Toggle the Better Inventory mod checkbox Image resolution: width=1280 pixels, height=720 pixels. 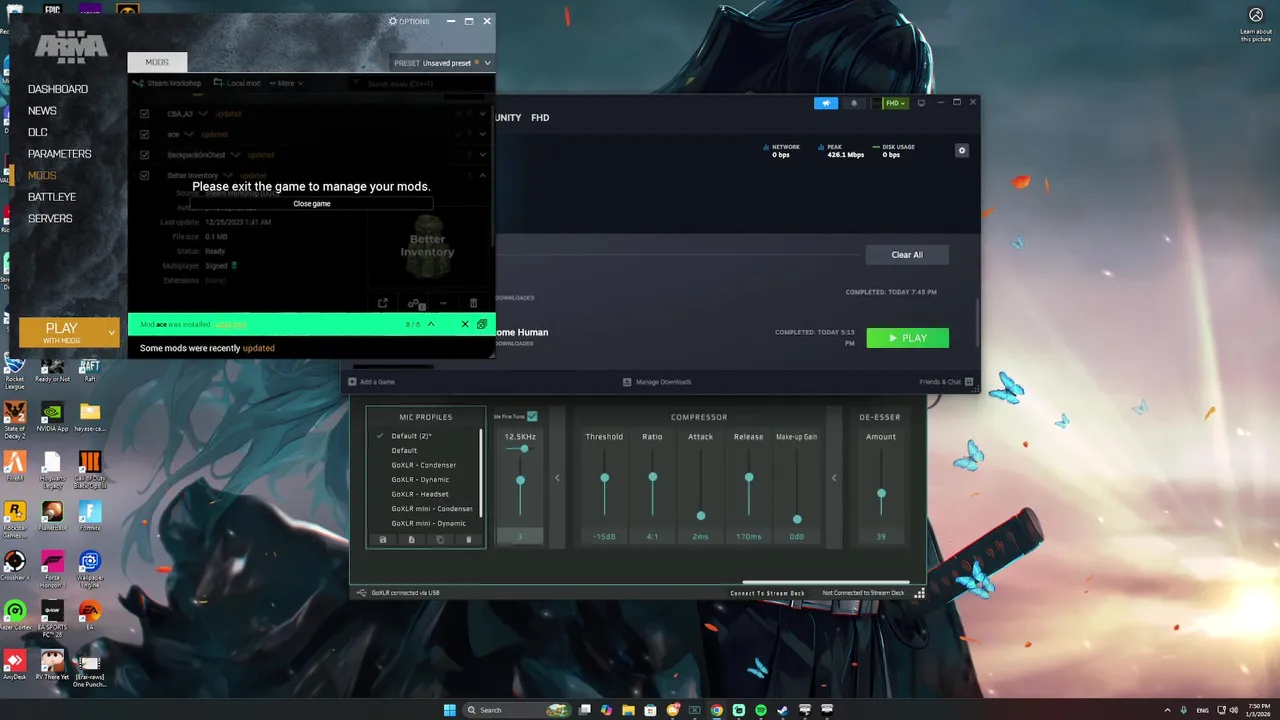click(x=145, y=175)
